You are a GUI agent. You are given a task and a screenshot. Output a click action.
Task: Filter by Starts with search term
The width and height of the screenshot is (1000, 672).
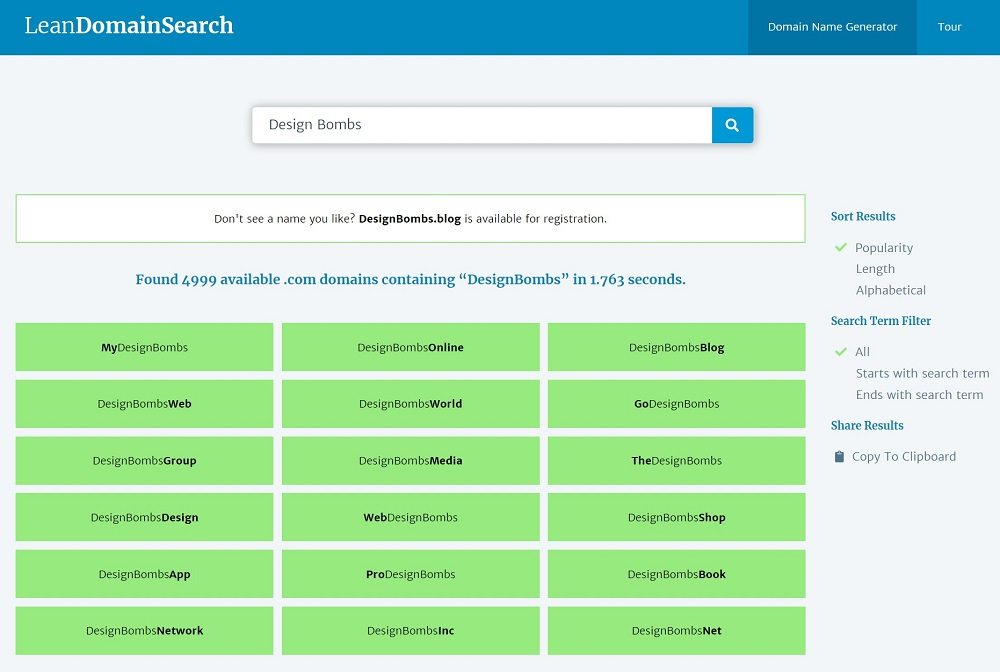[922, 373]
